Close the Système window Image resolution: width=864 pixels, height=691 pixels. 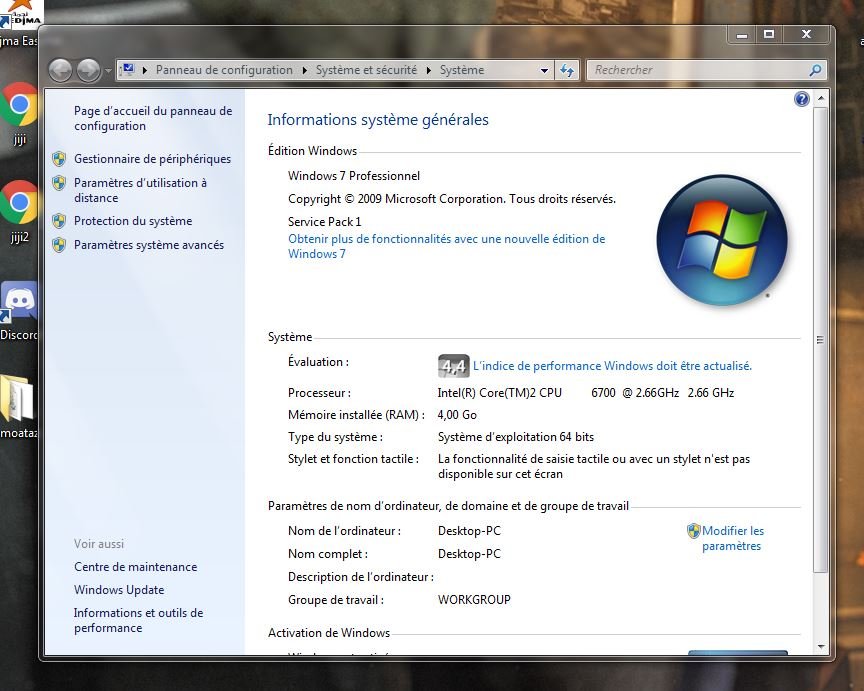pos(806,35)
